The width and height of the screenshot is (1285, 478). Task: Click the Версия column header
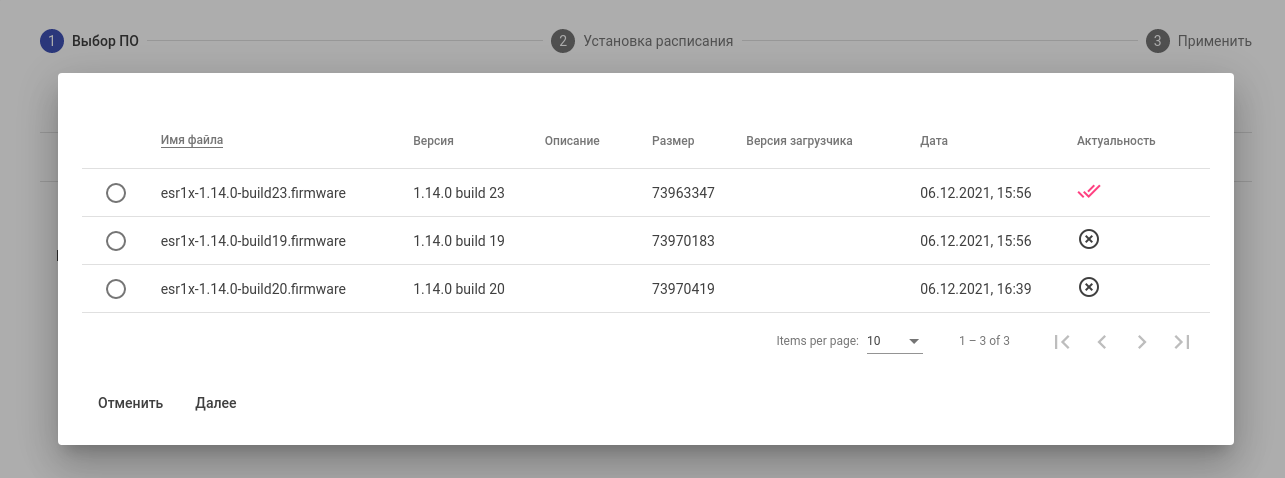tap(433, 141)
